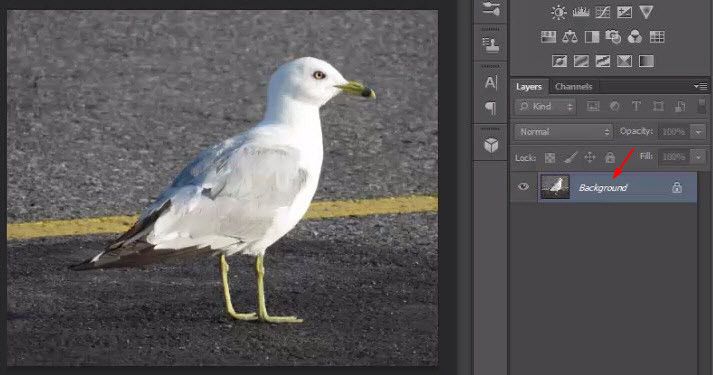Image resolution: width=713 pixels, height=375 pixels.
Task: Add an Invert adjustment layer
Action: 559,61
